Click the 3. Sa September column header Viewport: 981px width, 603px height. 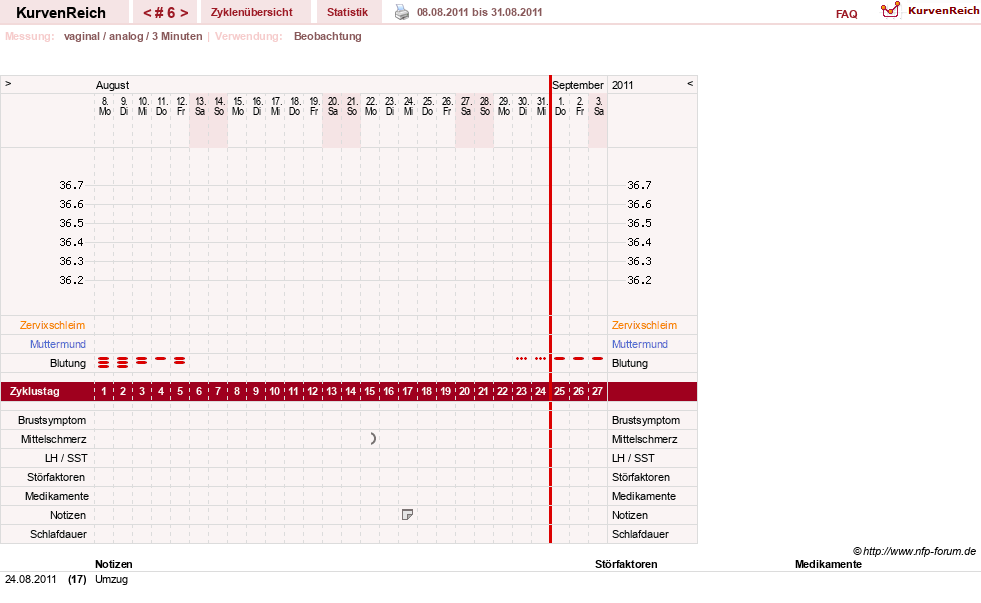599,106
